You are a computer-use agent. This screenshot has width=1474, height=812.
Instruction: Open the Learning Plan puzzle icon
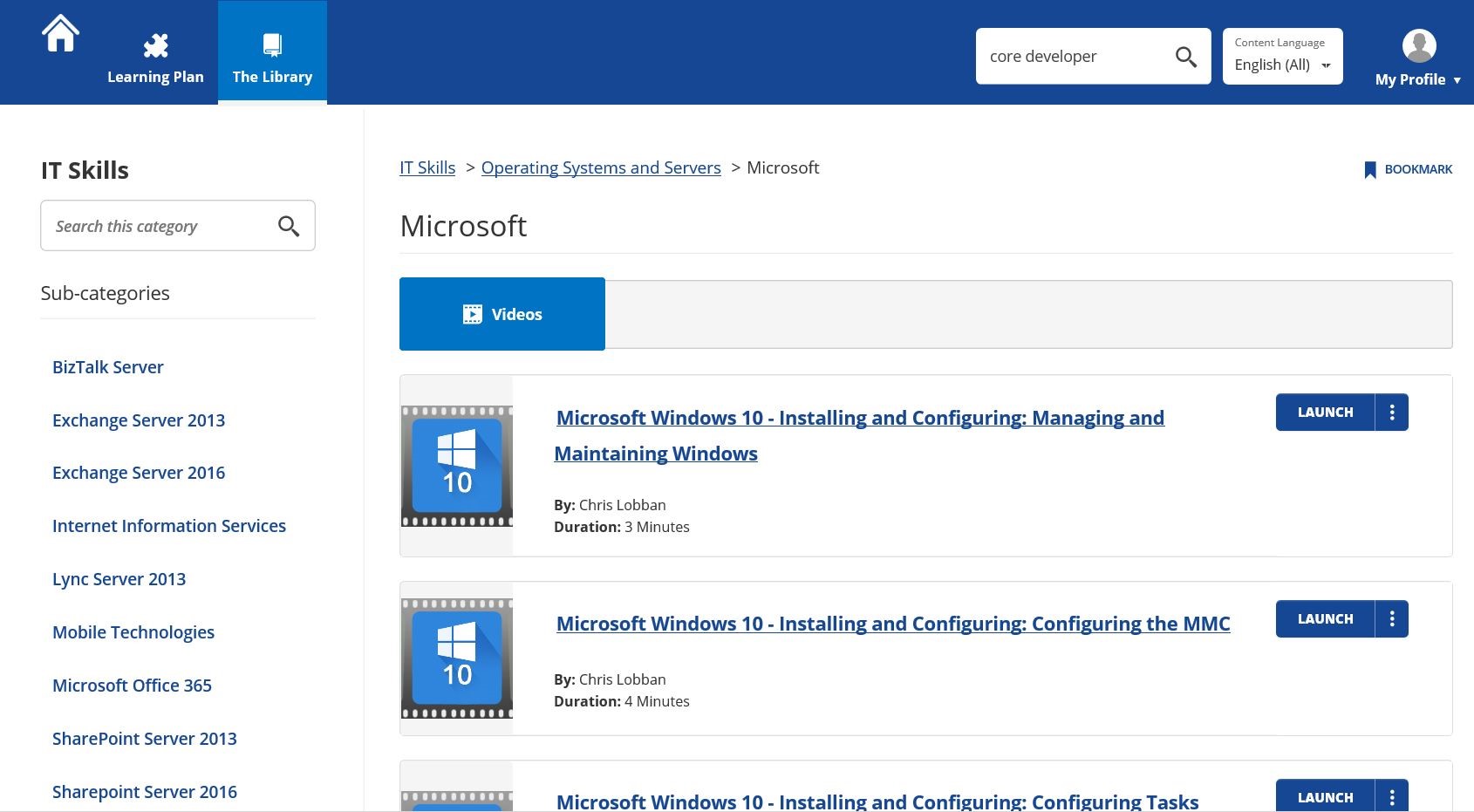point(155,45)
